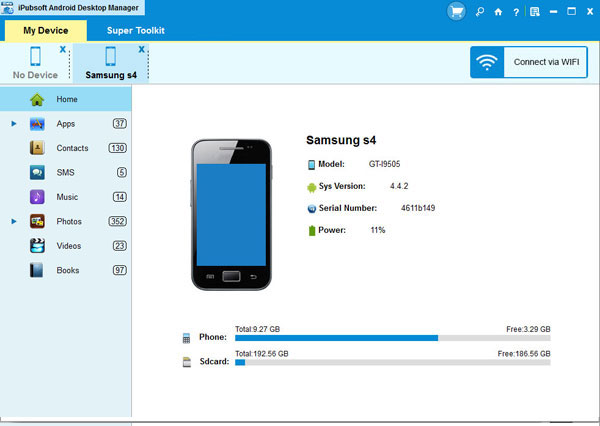Click the Sdcard storage usage bar
Image resolution: width=600 pixels, height=426 pixels.
pyautogui.click(x=393, y=362)
